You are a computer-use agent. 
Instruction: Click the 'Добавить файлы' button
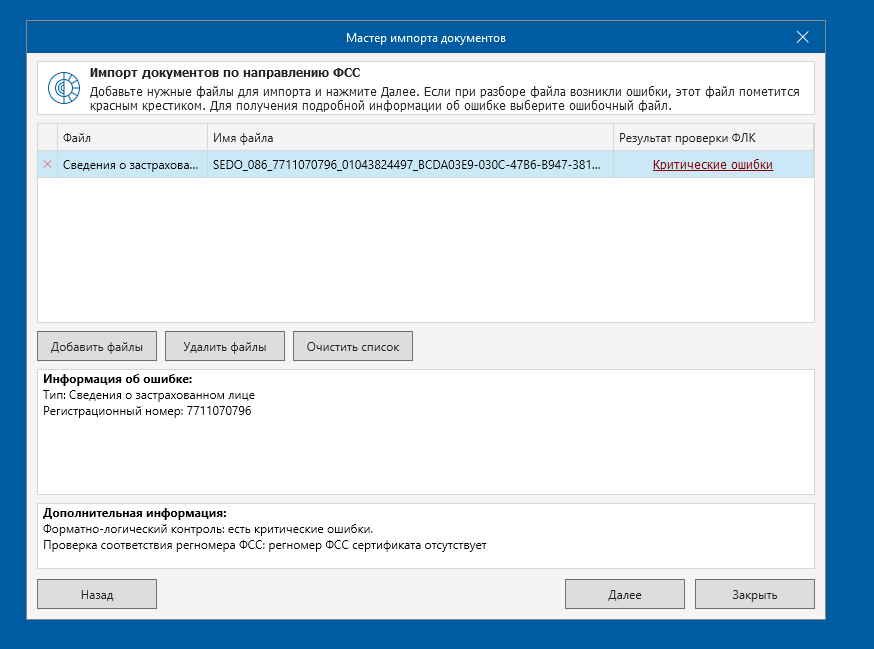pos(97,346)
